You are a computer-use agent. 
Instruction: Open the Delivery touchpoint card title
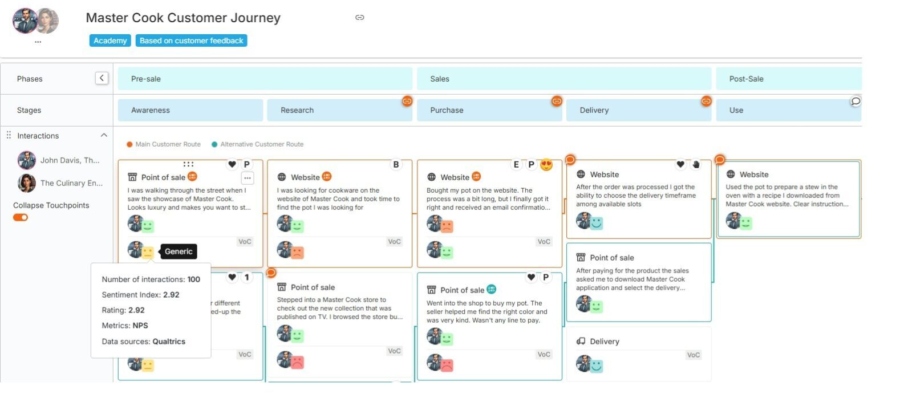(604, 341)
